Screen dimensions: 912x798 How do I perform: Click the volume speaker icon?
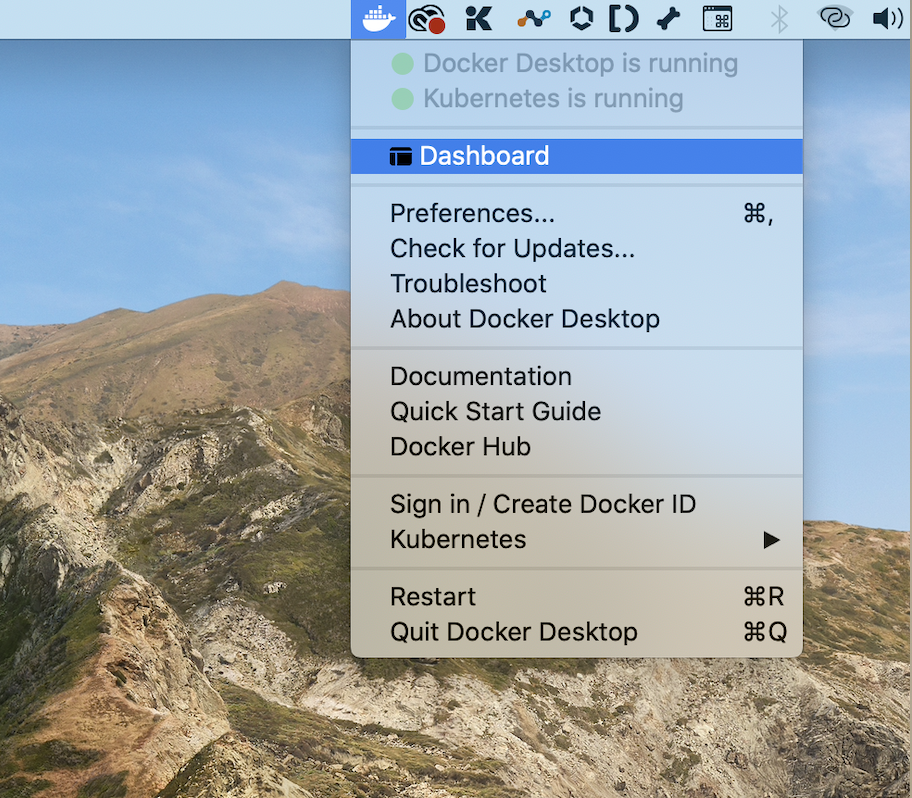[x=886, y=18]
